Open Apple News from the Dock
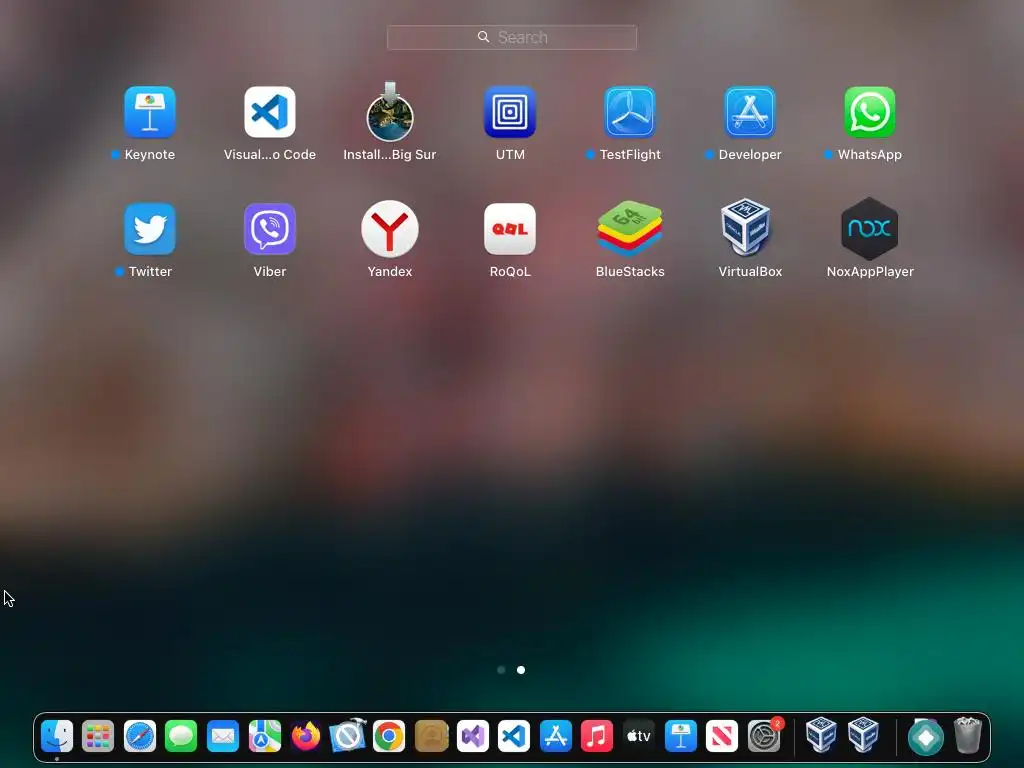This screenshot has width=1024, height=768. [x=722, y=737]
